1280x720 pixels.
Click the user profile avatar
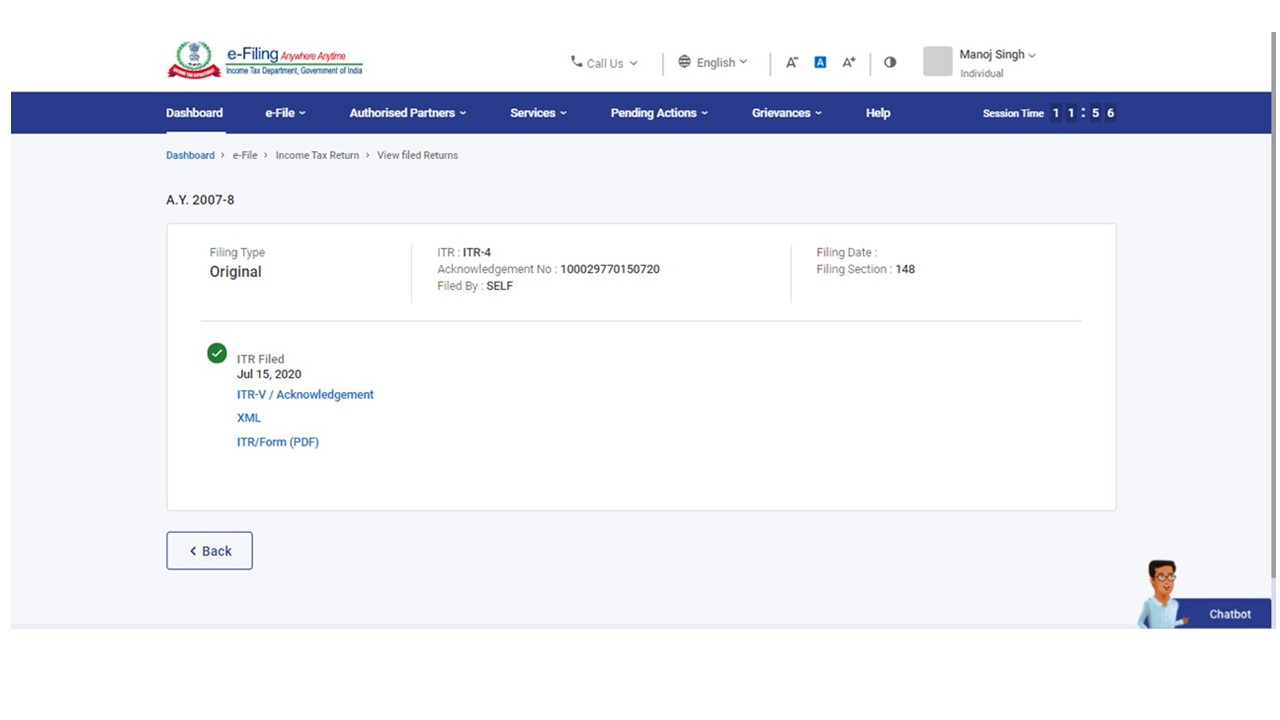click(x=937, y=62)
